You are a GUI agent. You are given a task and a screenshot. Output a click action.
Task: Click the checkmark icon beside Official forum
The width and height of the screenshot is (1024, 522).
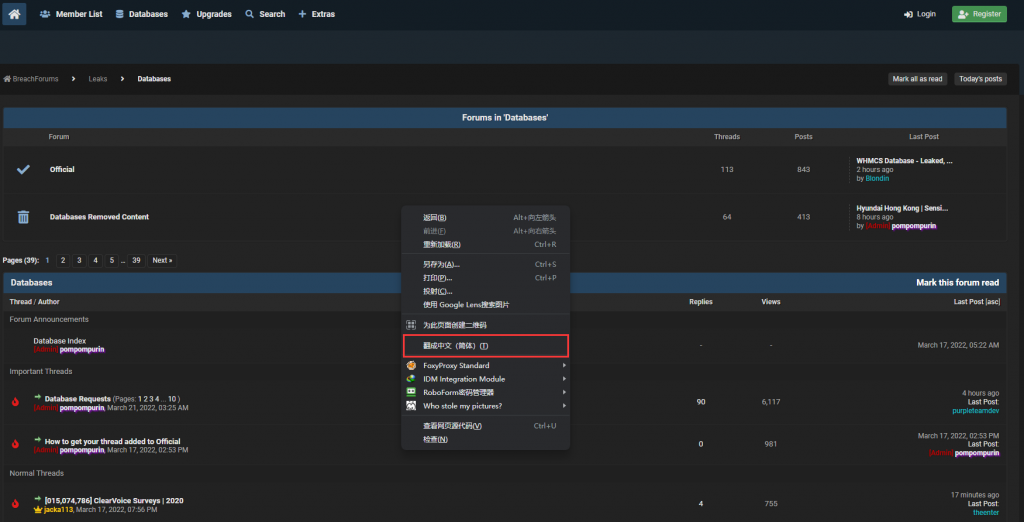pyautogui.click(x=23, y=169)
